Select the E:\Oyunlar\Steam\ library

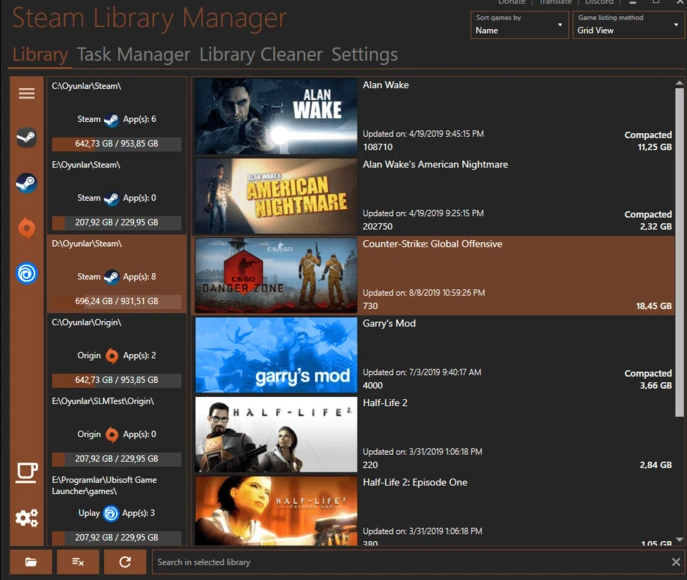(x=117, y=195)
